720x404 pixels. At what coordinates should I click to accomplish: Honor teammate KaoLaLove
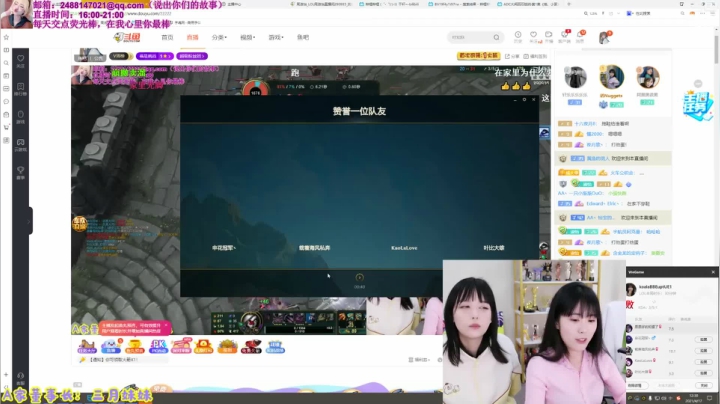point(404,248)
